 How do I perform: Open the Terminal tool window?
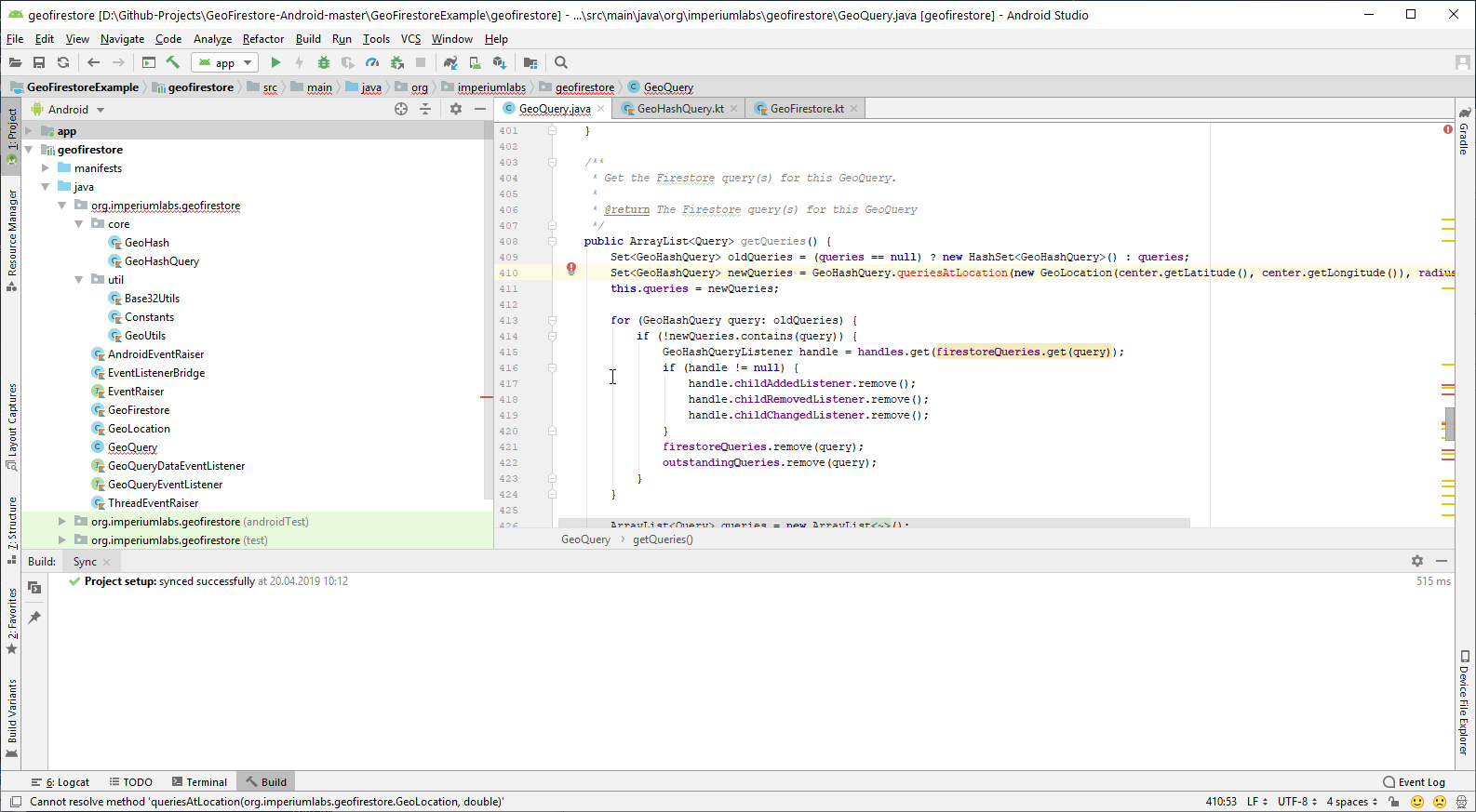(x=199, y=782)
